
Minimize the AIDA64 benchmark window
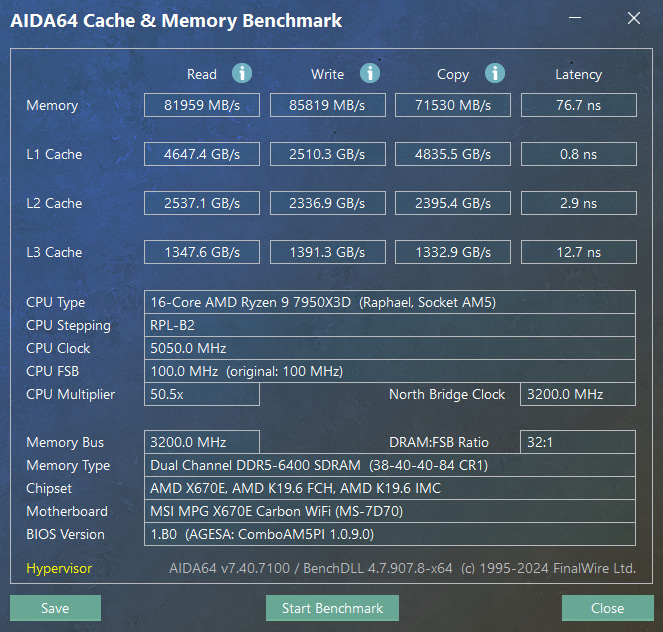click(x=575, y=18)
